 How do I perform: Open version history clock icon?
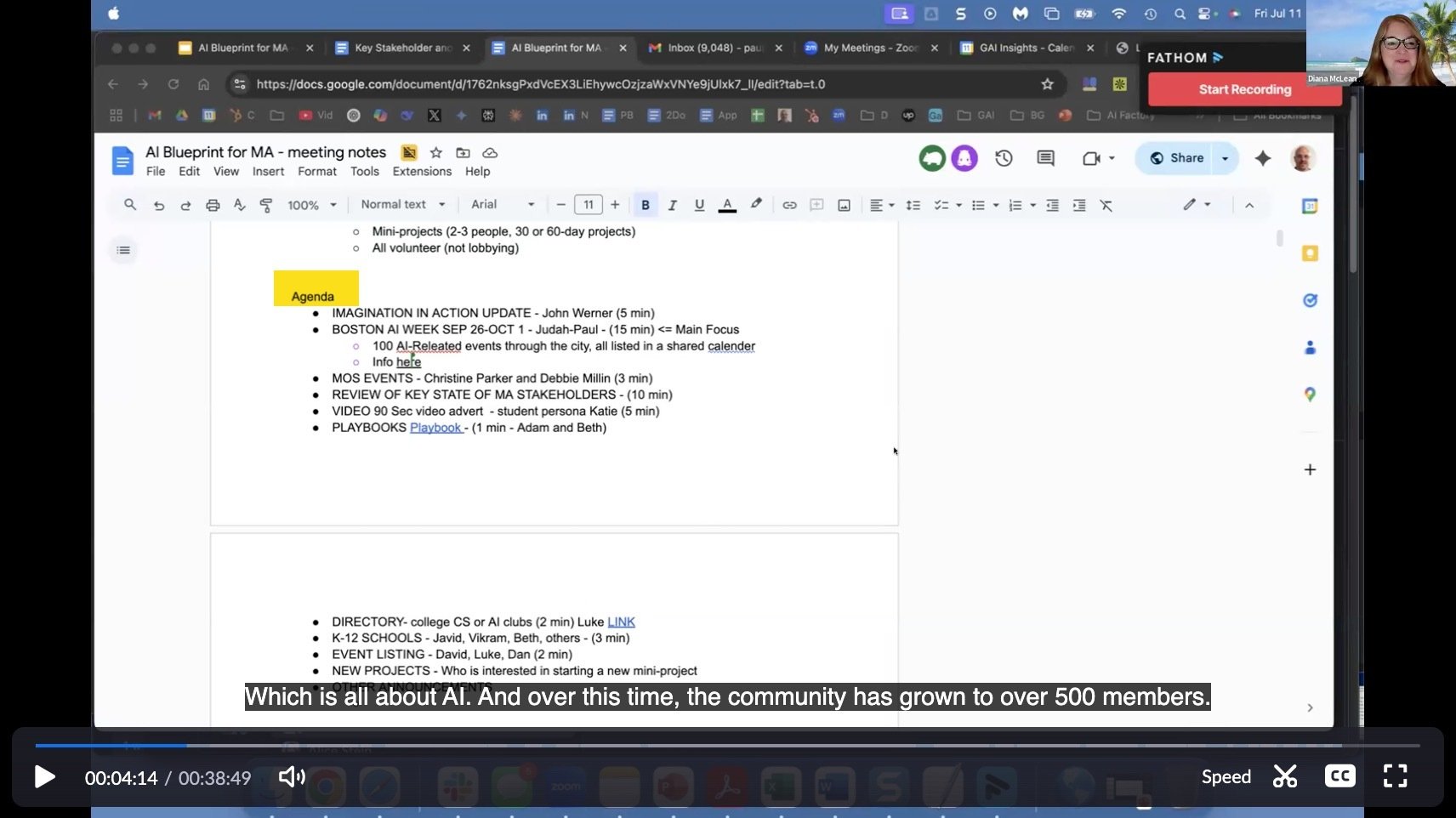[1004, 158]
